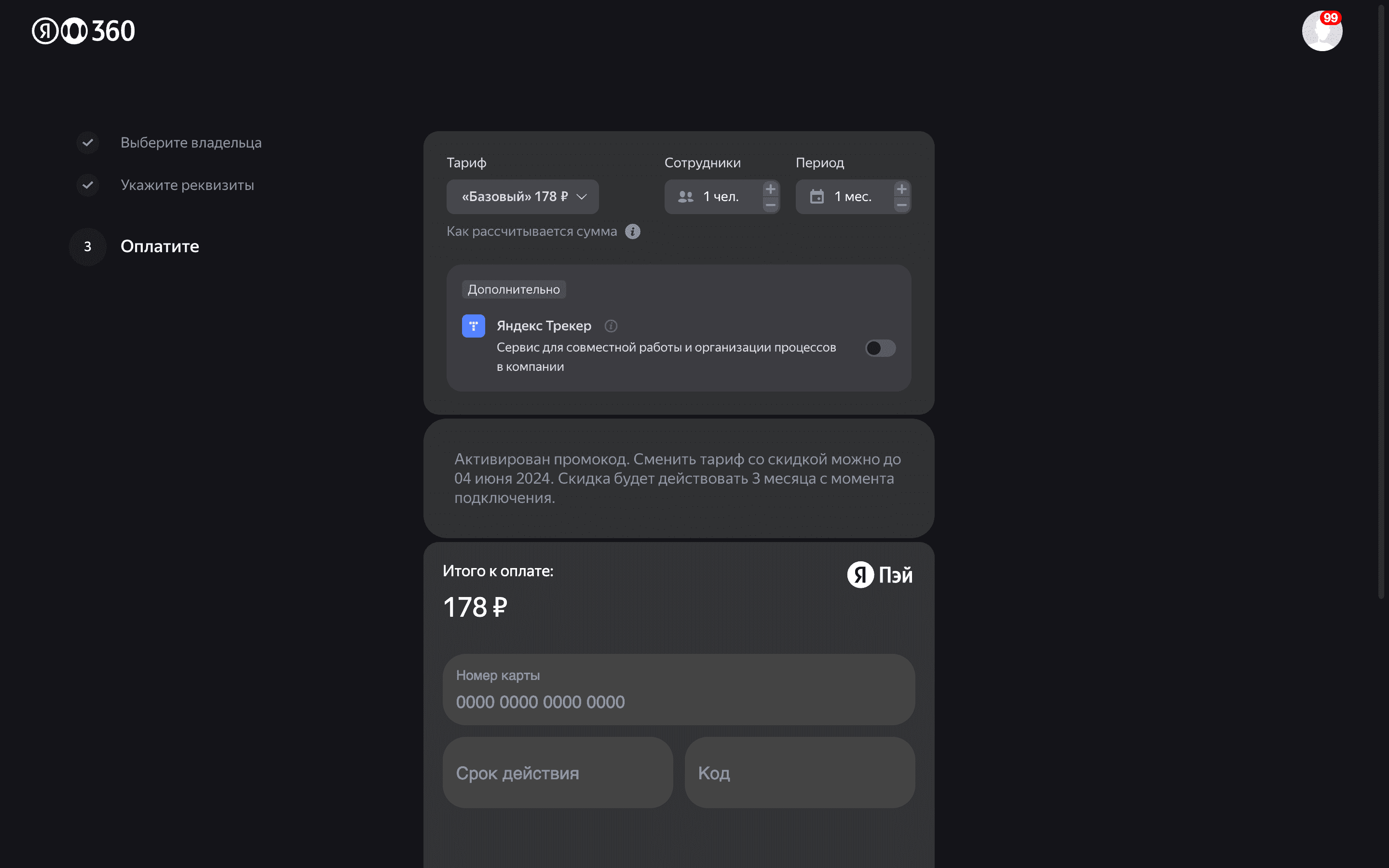
Task: Click the total '178 ₽' amount
Action: (475, 608)
